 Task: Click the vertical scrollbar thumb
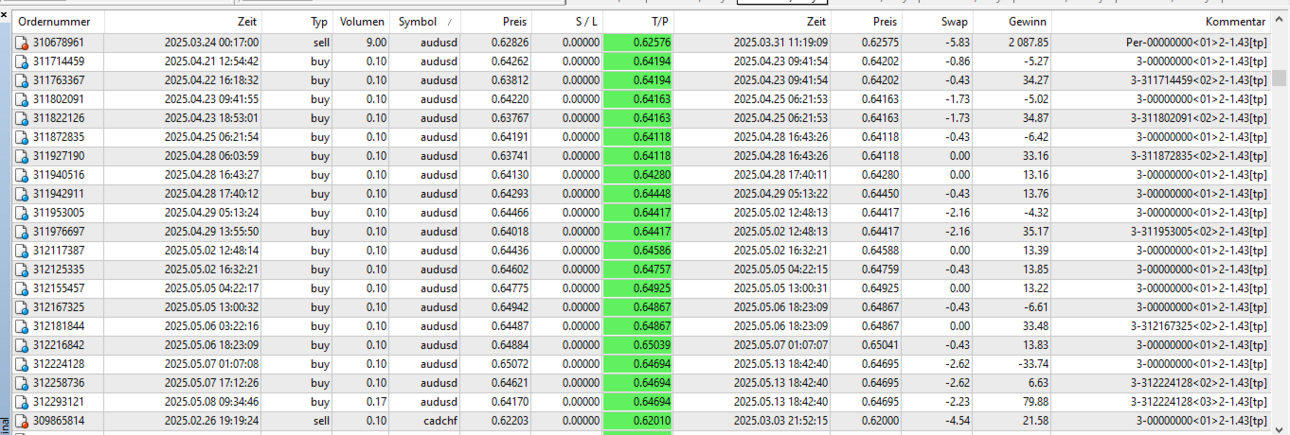(1279, 77)
